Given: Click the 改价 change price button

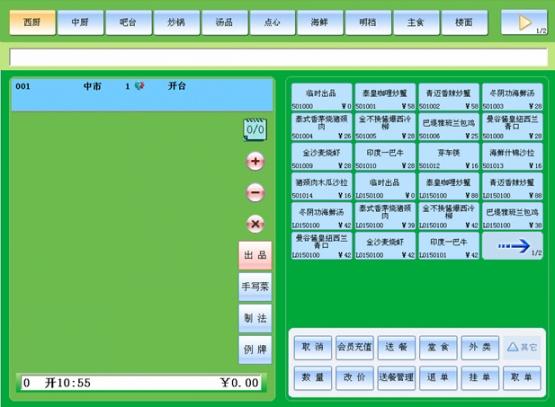Looking at the screenshot, I should pyautogui.click(x=354, y=378).
